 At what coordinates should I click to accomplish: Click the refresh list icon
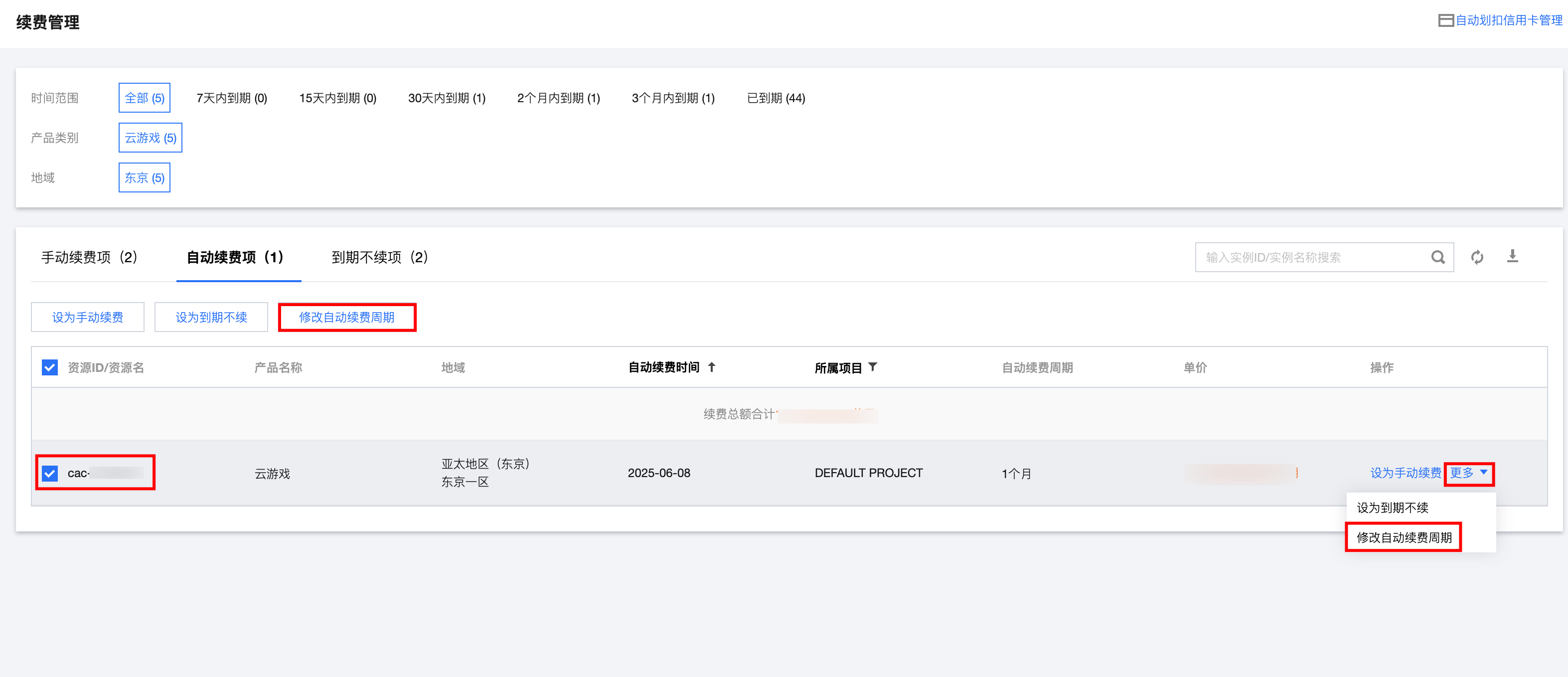[x=1477, y=258]
